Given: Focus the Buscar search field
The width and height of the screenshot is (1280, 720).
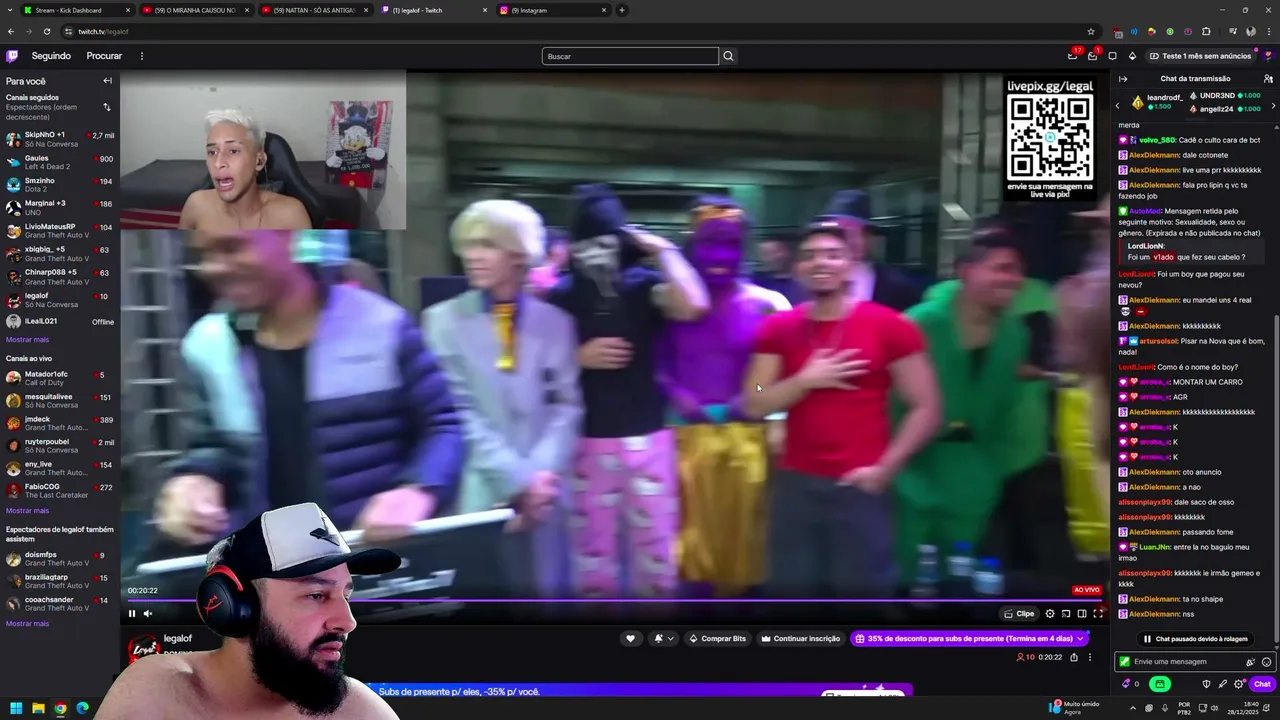Looking at the screenshot, I should pyautogui.click(x=630, y=56).
